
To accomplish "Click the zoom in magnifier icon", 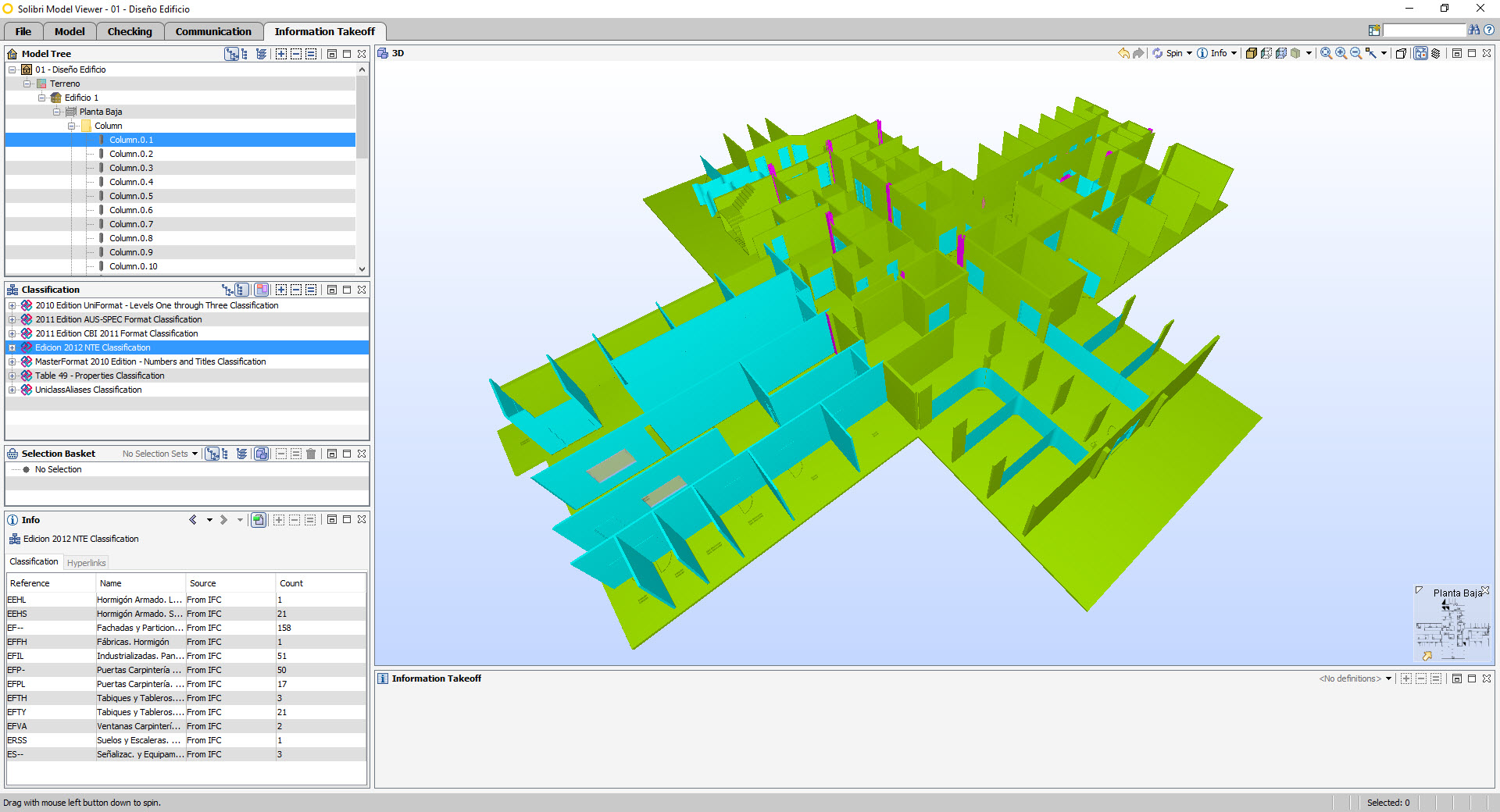I will coord(1341,53).
